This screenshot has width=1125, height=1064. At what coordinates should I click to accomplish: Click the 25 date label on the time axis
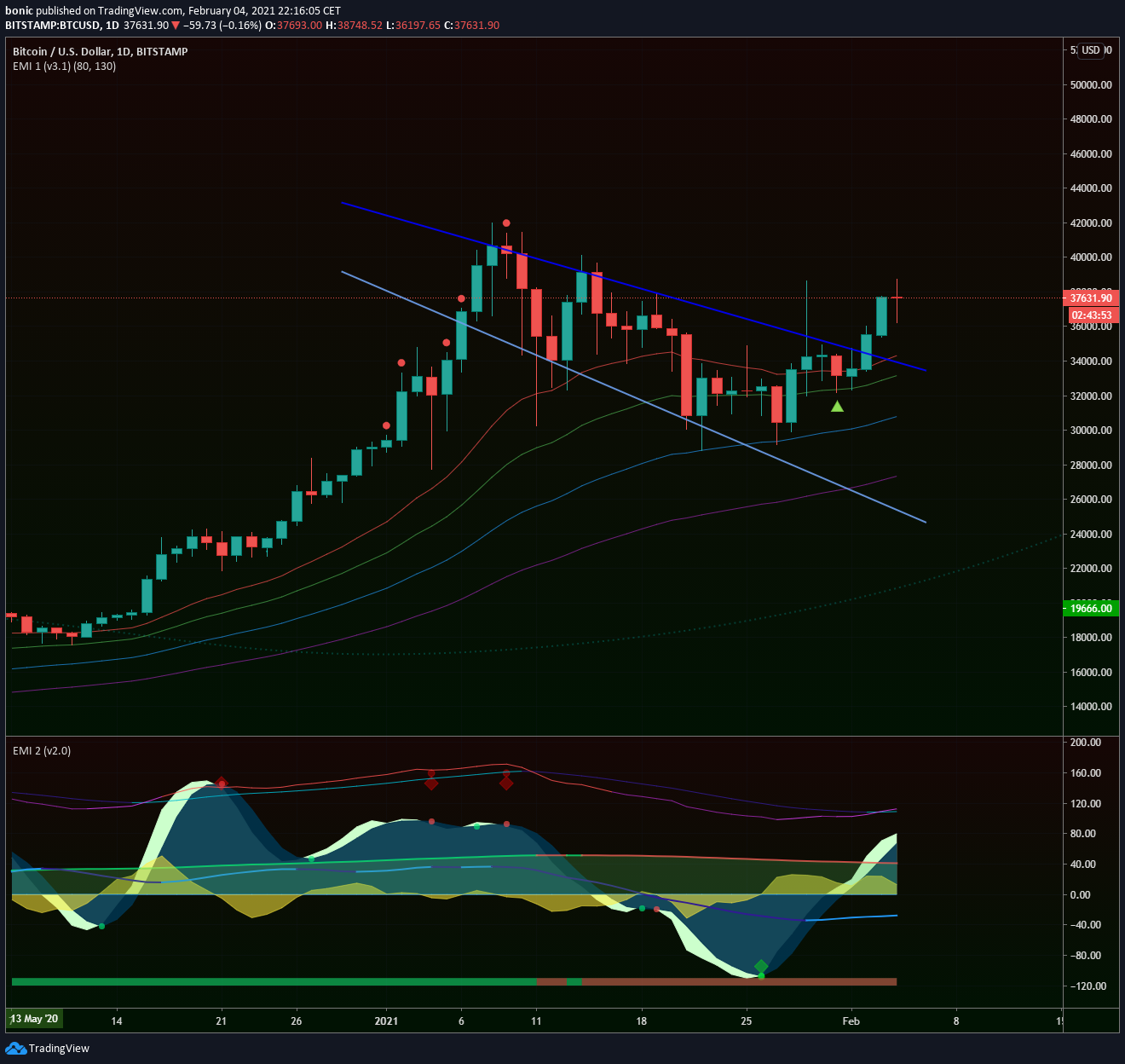pyautogui.click(x=746, y=1021)
